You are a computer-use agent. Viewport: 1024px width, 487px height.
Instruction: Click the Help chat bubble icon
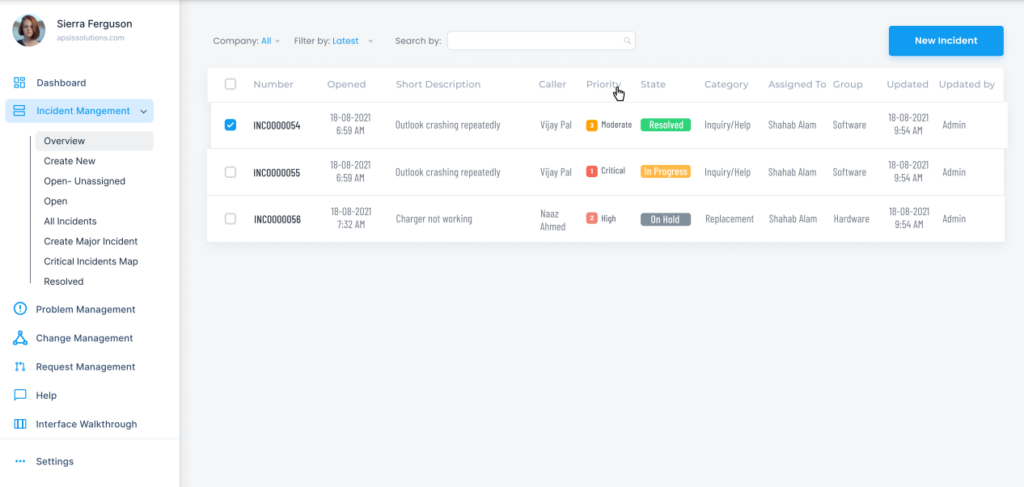20,395
